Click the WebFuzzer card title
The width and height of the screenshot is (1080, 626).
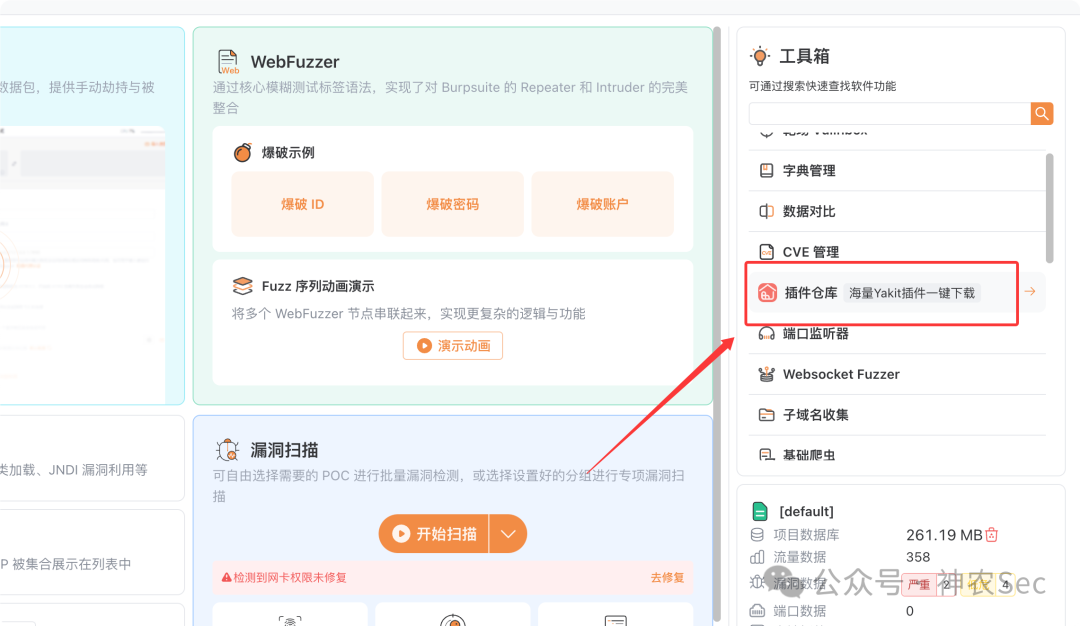click(295, 62)
